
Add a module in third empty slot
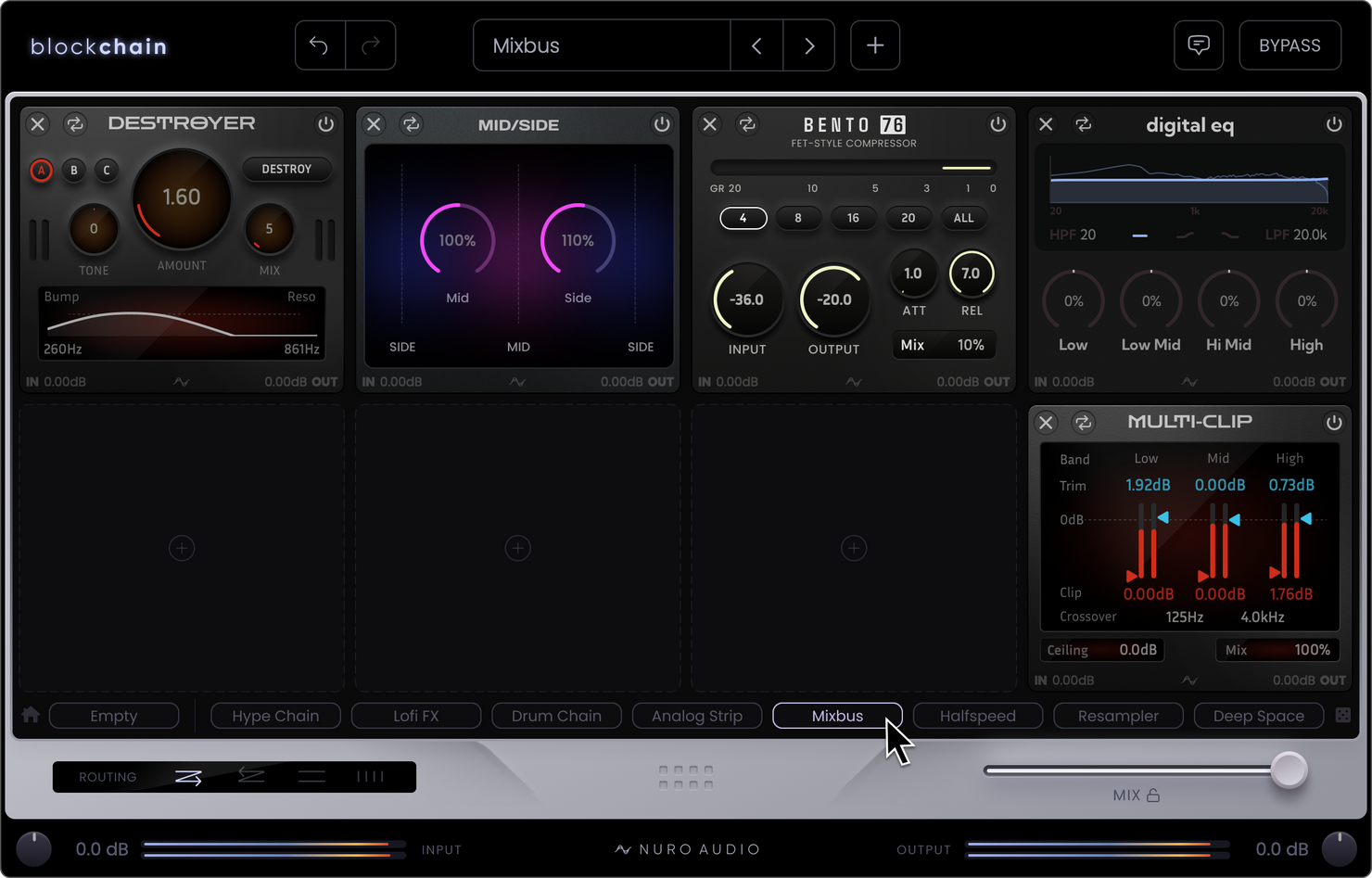pyautogui.click(x=854, y=549)
